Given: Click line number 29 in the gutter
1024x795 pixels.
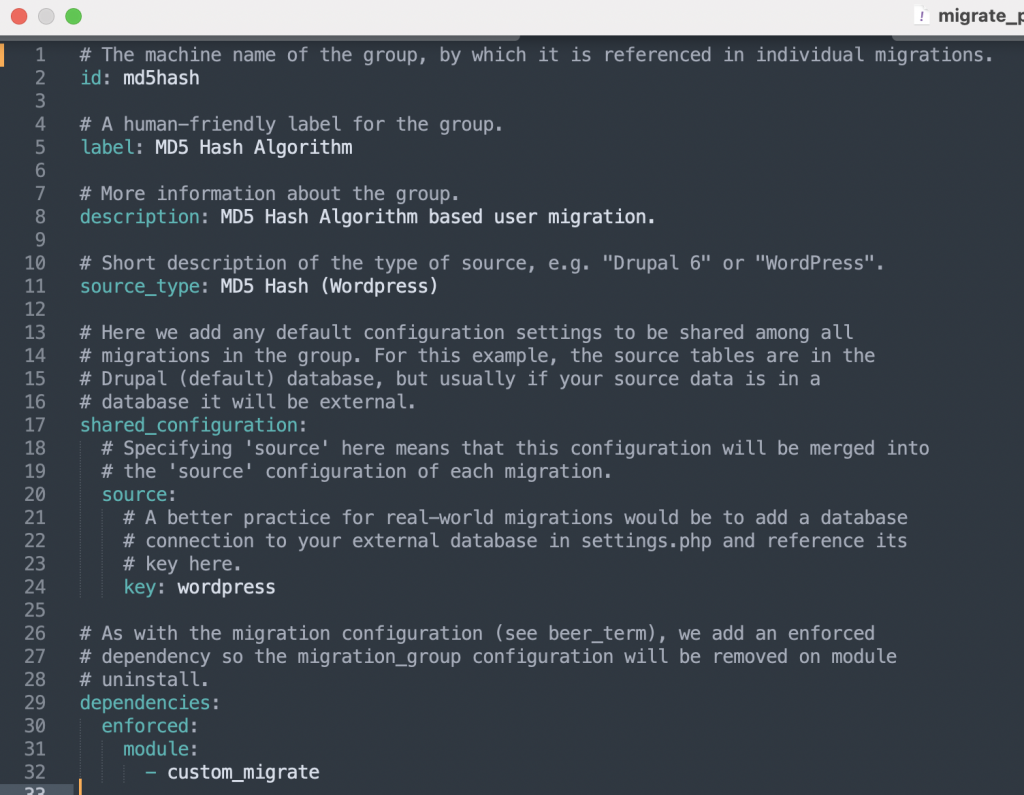Looking at the screenshot, I should [x=35, y=703].
